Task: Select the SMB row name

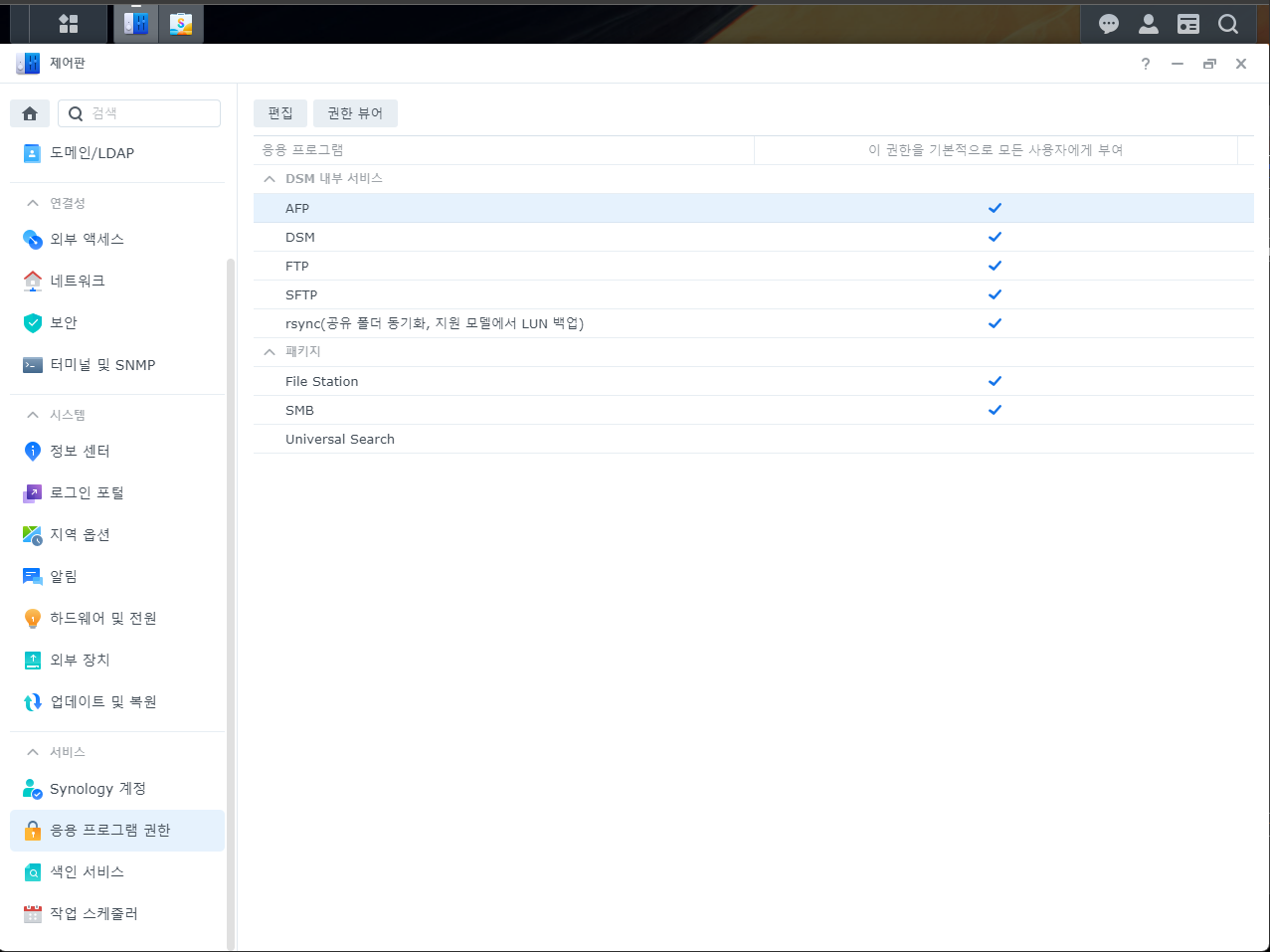Action: (x=299, y=410)
